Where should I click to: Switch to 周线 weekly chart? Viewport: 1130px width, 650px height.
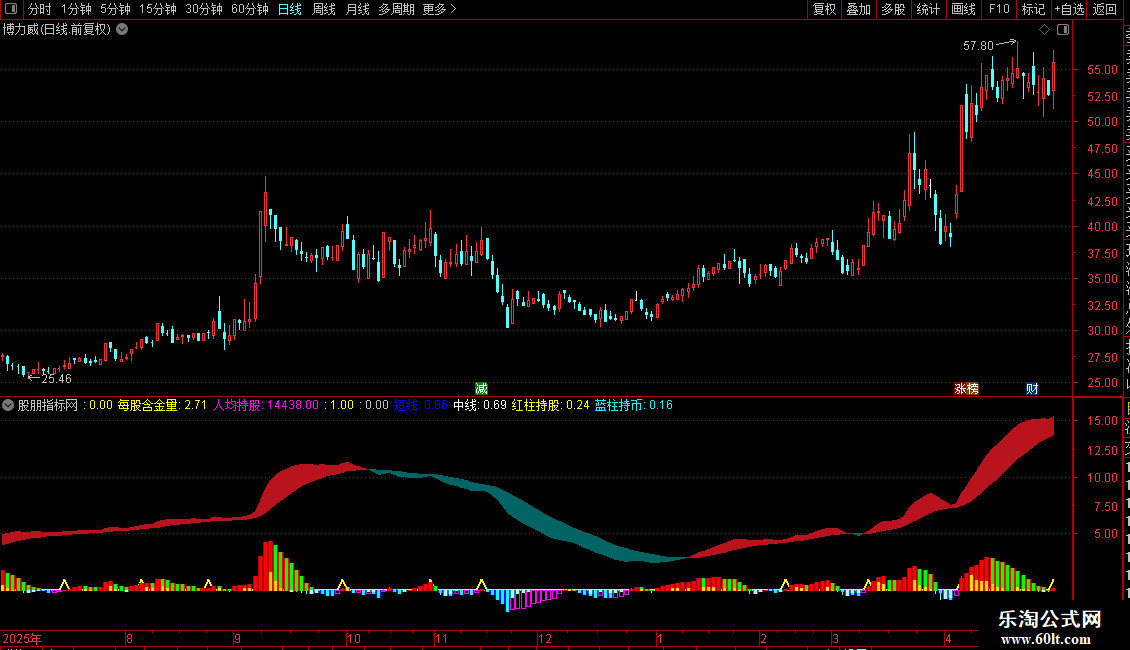pyautogui.click(x=324, y=9)
